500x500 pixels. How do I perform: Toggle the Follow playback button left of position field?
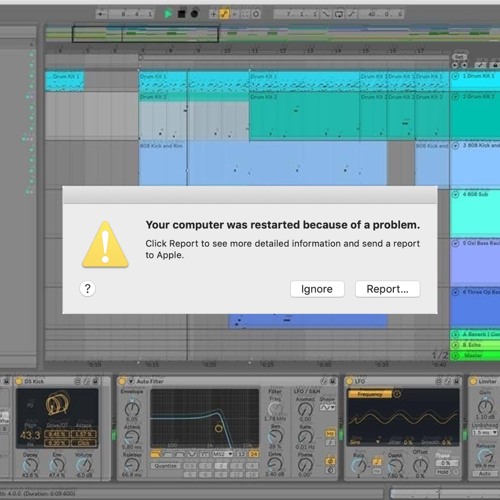tap(101, 14)
